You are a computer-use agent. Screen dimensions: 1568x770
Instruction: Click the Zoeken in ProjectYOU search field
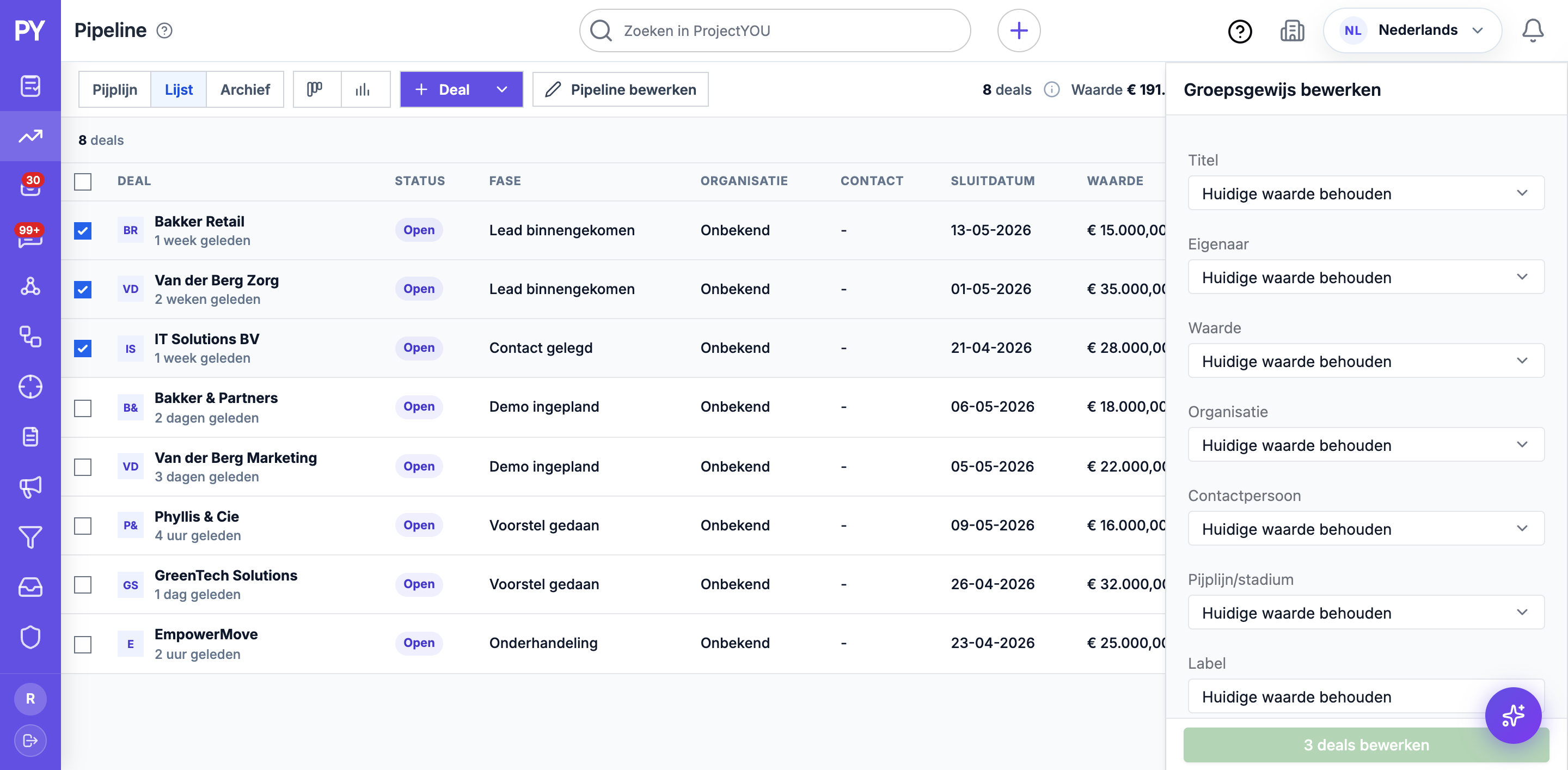tap(775, 30)
